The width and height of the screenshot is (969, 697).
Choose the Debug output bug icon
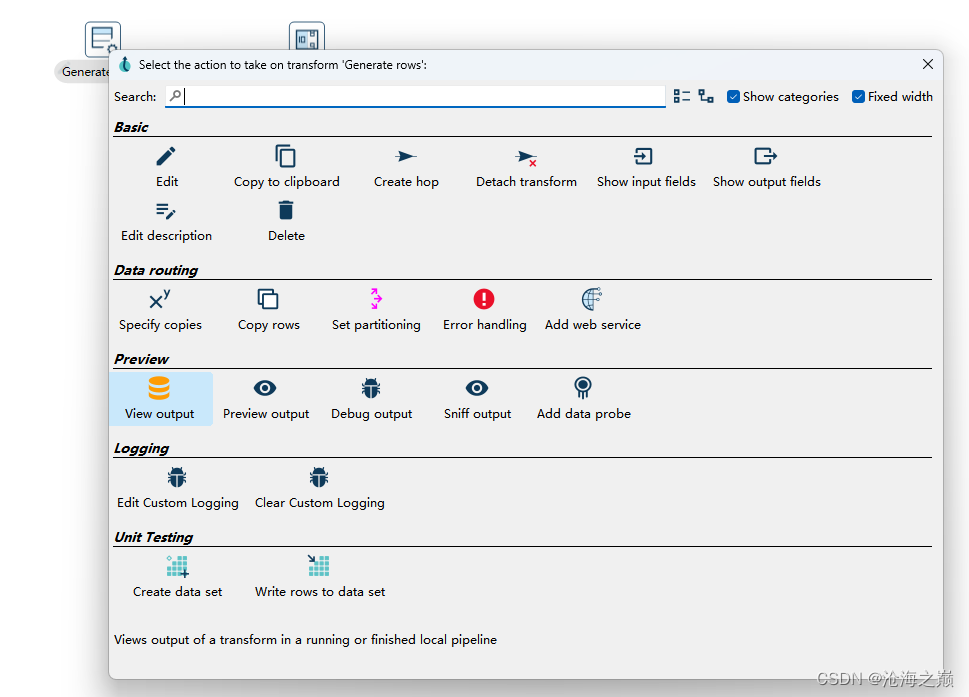pos(371,388)
